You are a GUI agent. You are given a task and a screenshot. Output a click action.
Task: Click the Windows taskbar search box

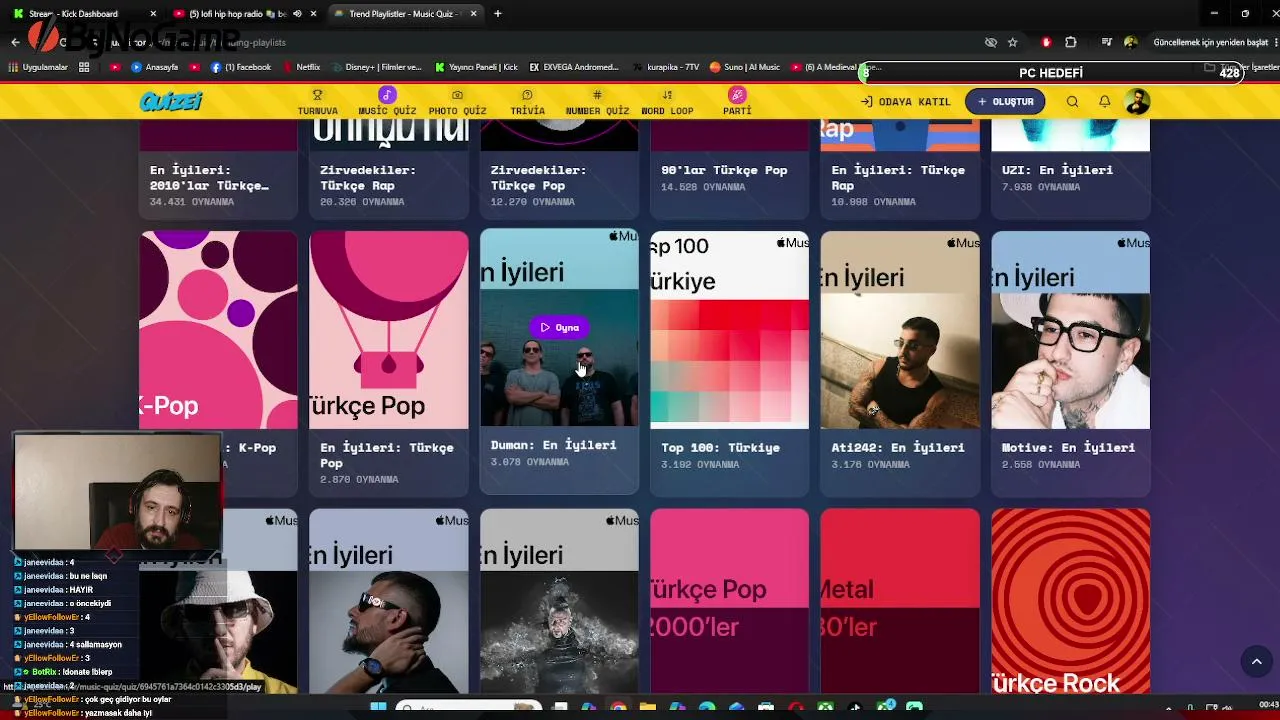pos(468,709)
